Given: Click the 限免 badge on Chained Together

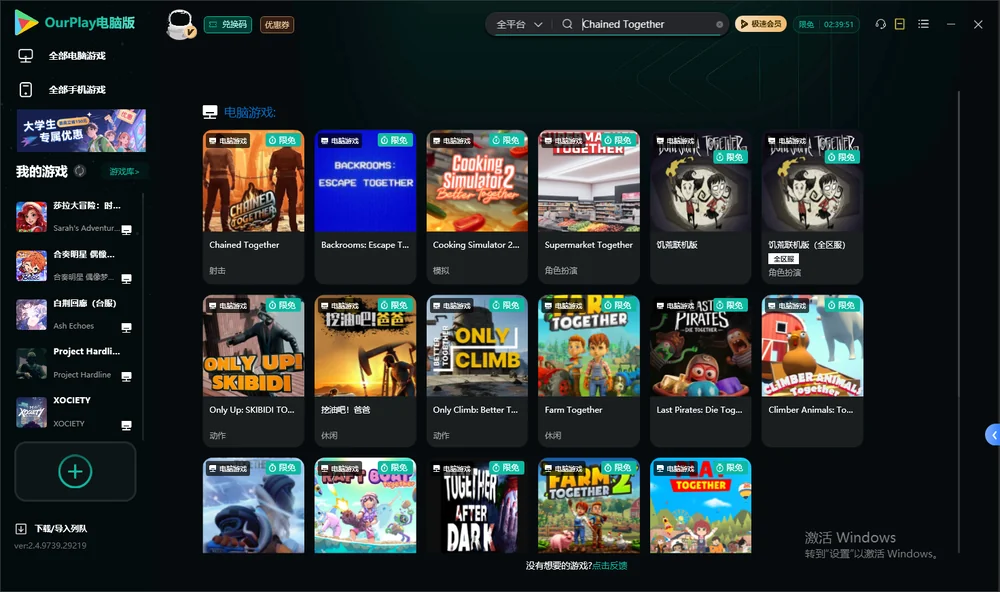Looking at the screenshot, I should [282, 140].
